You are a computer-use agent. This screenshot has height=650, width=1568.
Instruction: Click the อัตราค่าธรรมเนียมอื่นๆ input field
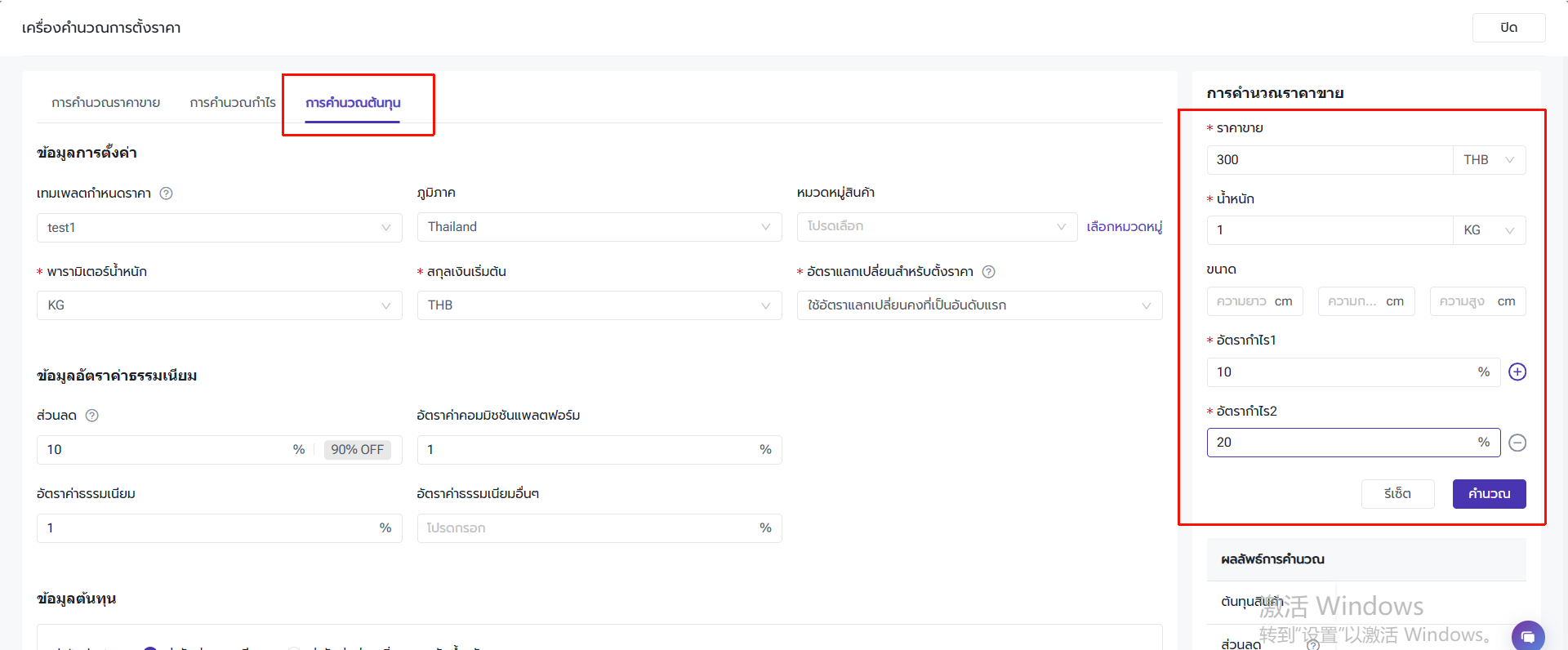(588, 528)
